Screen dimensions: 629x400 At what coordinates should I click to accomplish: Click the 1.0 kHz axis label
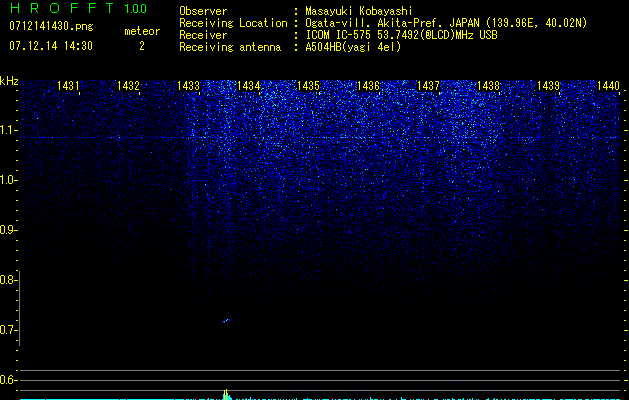point(8,180)
